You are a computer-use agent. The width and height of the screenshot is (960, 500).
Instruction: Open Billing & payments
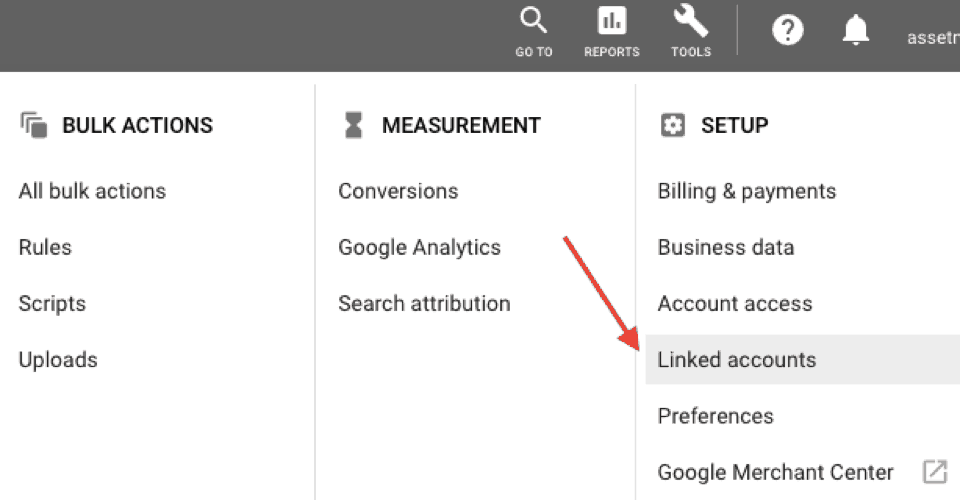pos(746,191)
